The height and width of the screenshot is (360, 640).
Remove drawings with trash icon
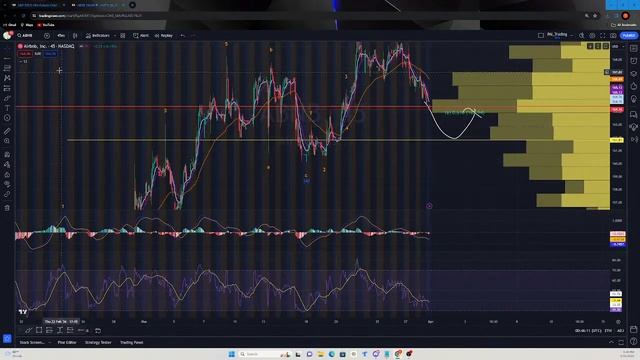pyautogui.click(x=7, y=208)
